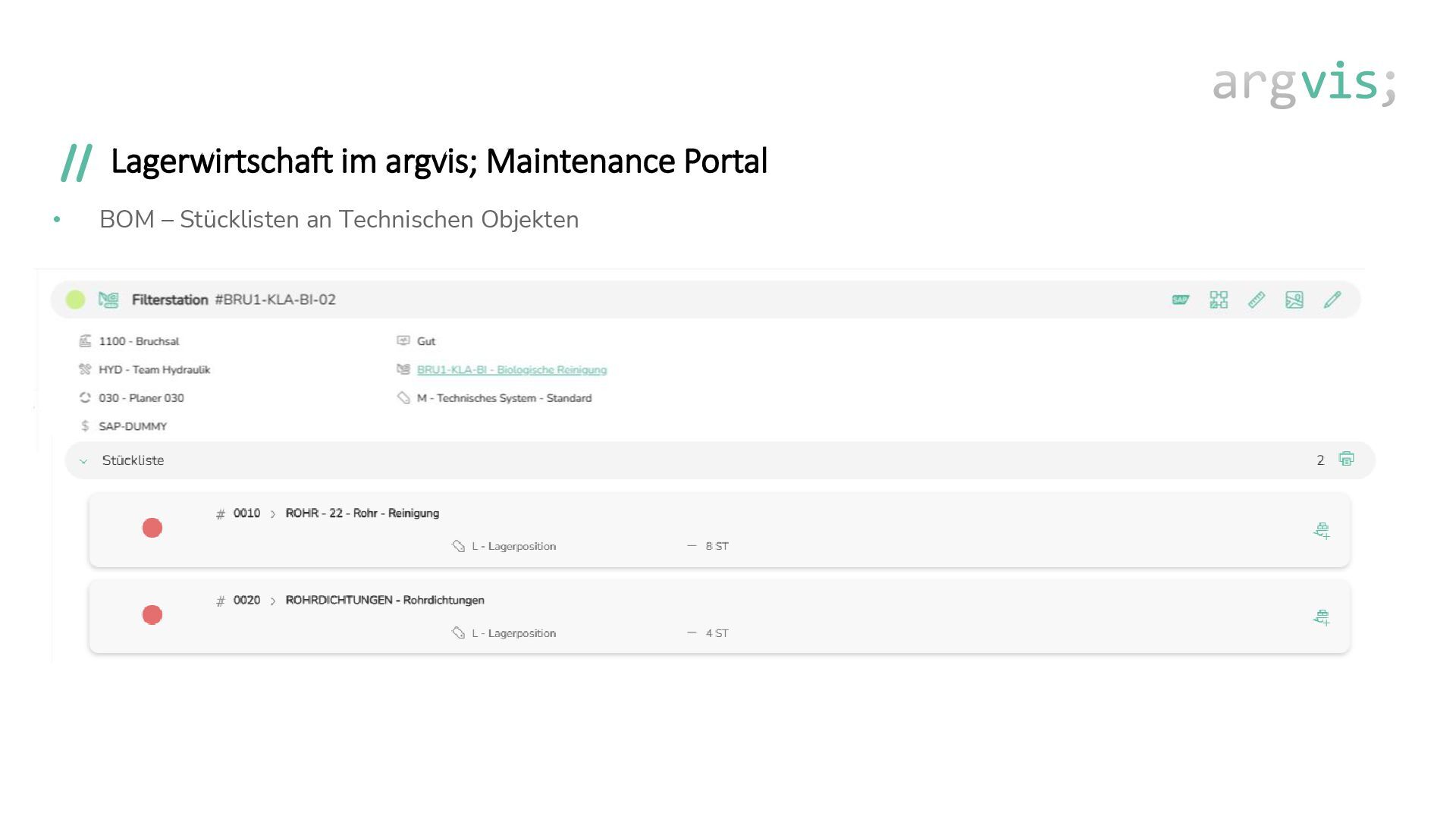The height and width of the screenshot is (819, 1456).
Task: Click the ruler measurement icon
Action: point(1257,300)
